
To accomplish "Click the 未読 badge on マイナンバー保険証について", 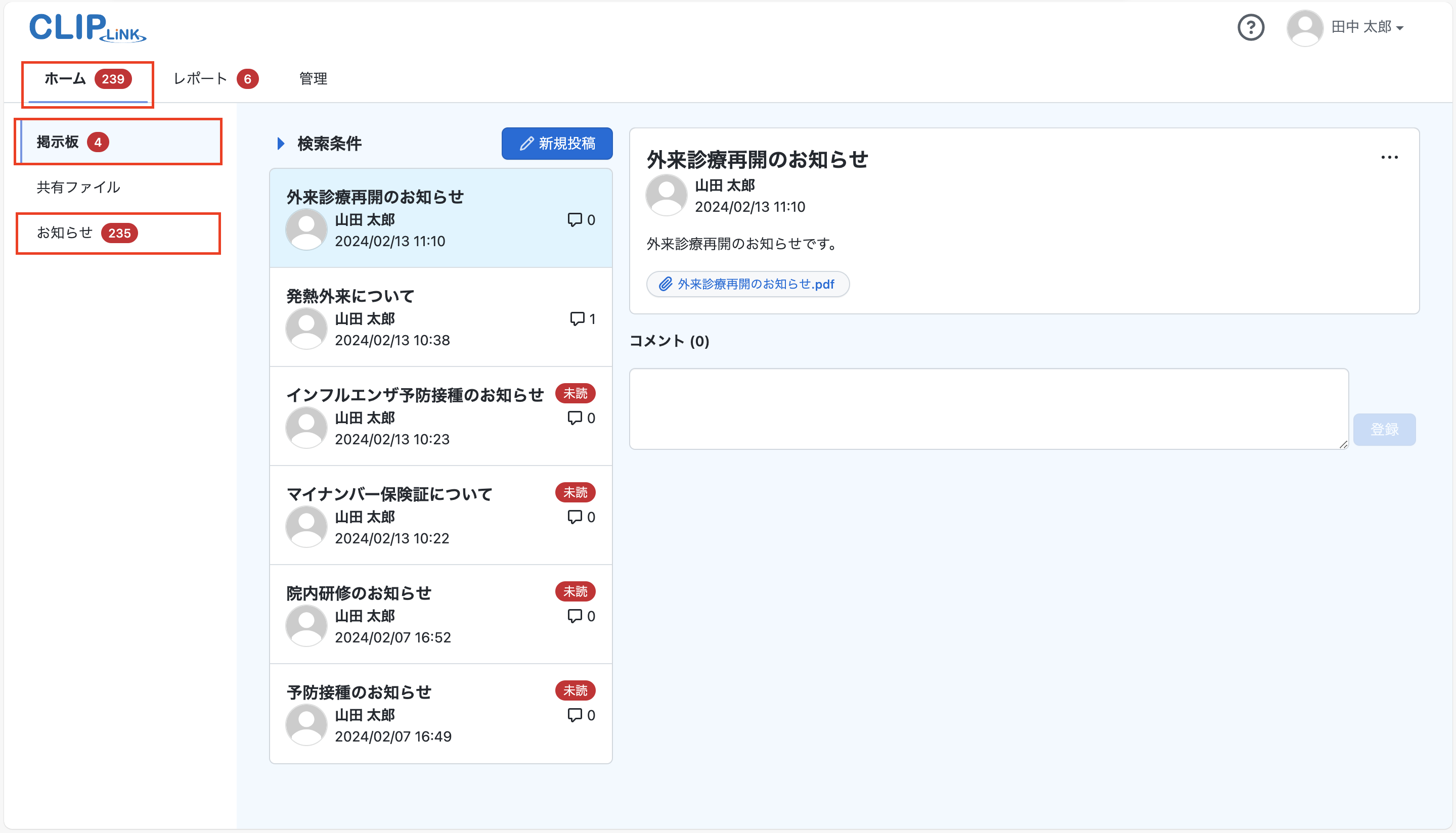I will click(x=575, y=492).
